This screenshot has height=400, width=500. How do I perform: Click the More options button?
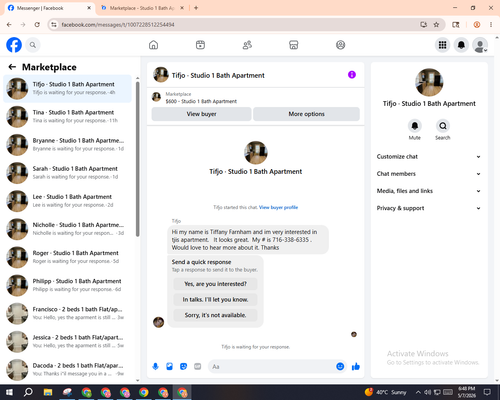click(x=306, y=114)
